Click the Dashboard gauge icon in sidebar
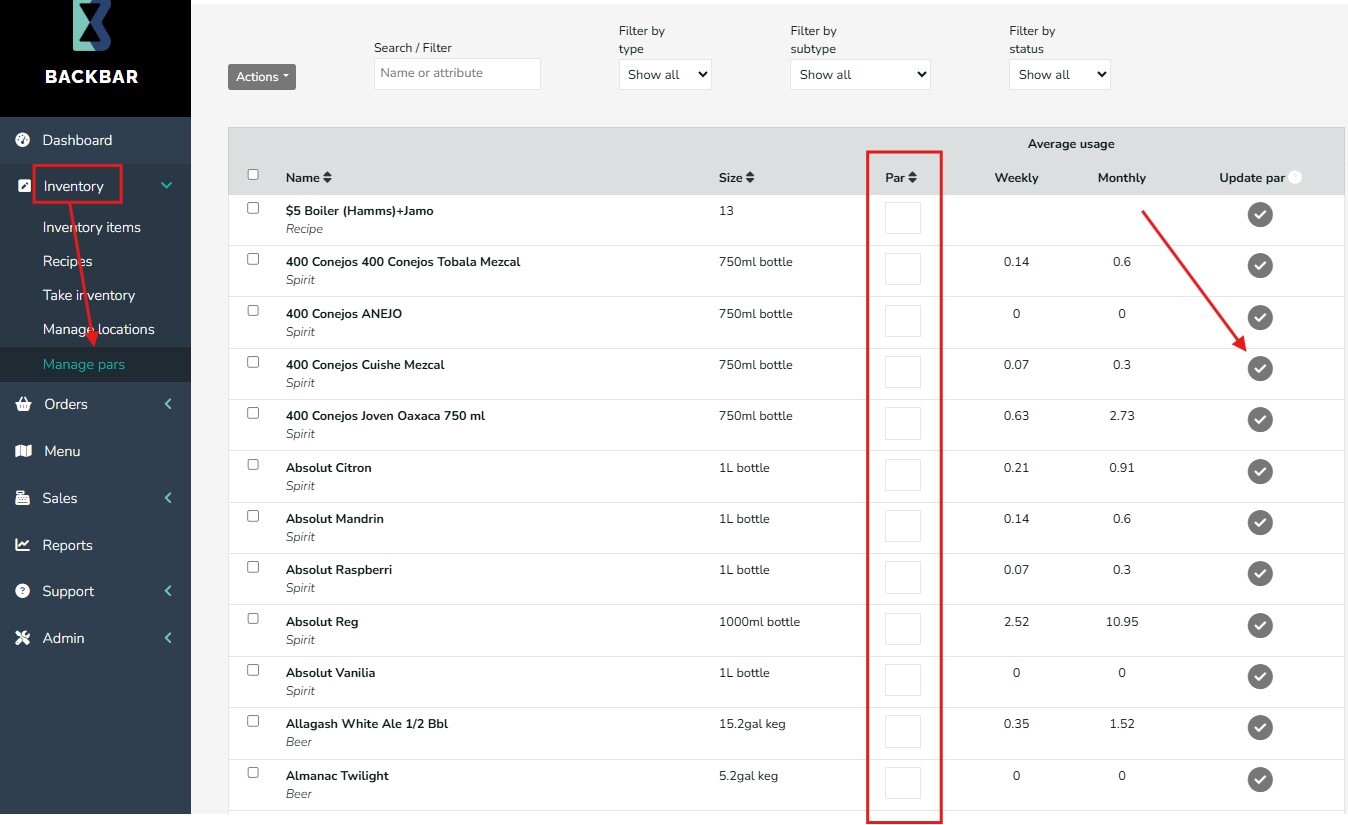 [x=23, y=140]
